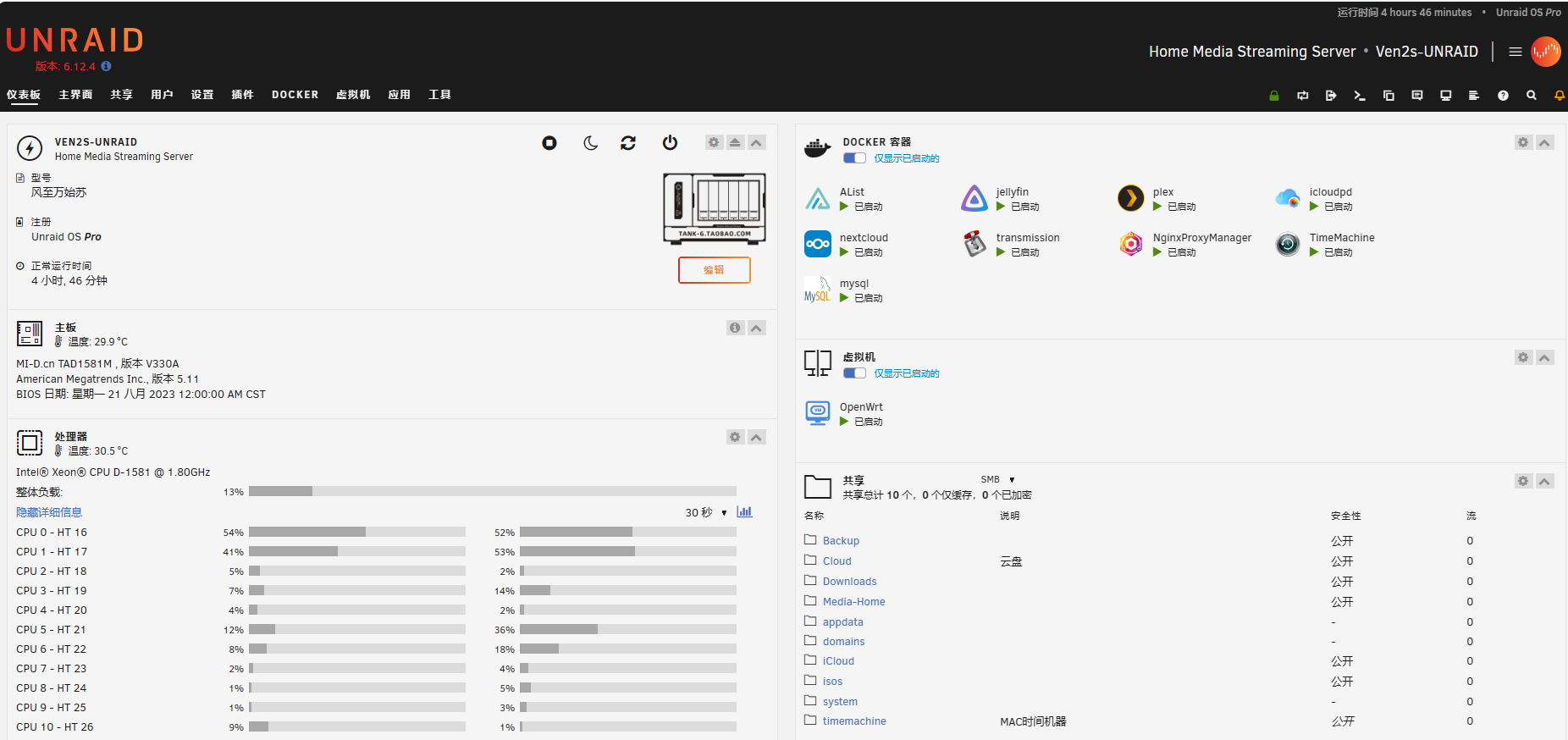This screenshot has width=1568, height=740.
Task: Open the OpenWrt virtual machine icon
Action: [x=818, y=413]
